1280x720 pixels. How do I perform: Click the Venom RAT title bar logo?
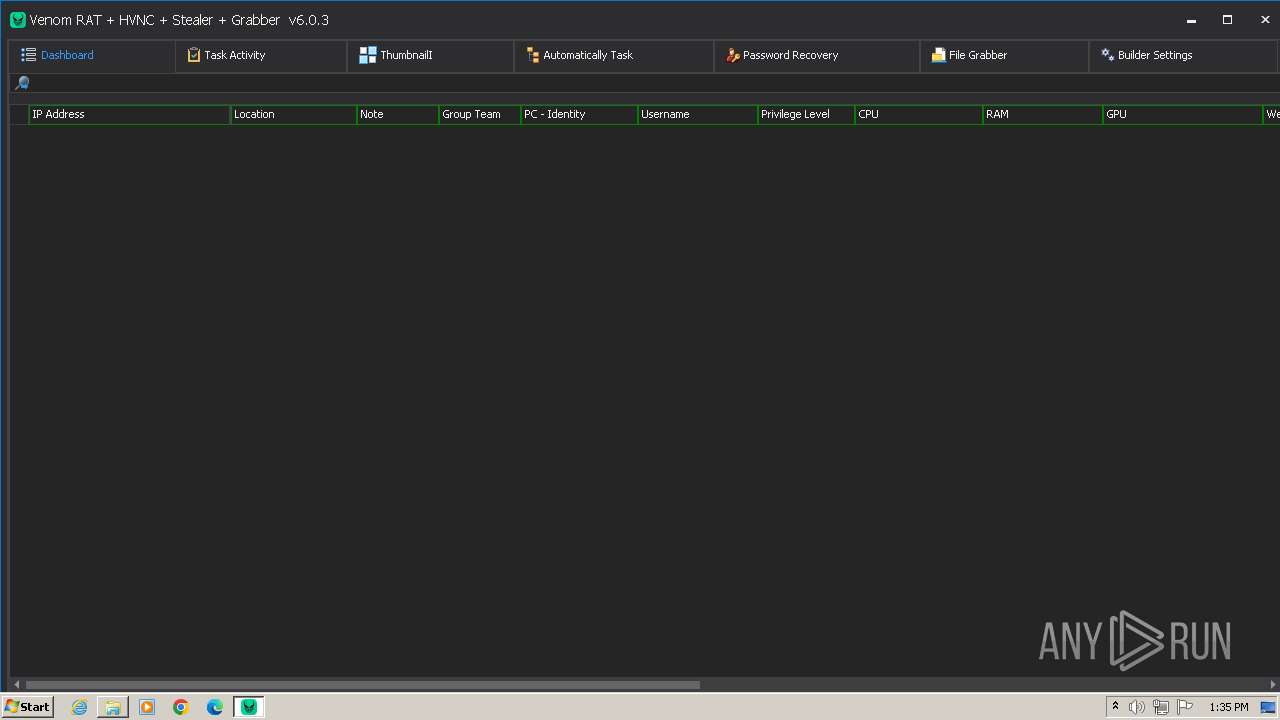17,20
